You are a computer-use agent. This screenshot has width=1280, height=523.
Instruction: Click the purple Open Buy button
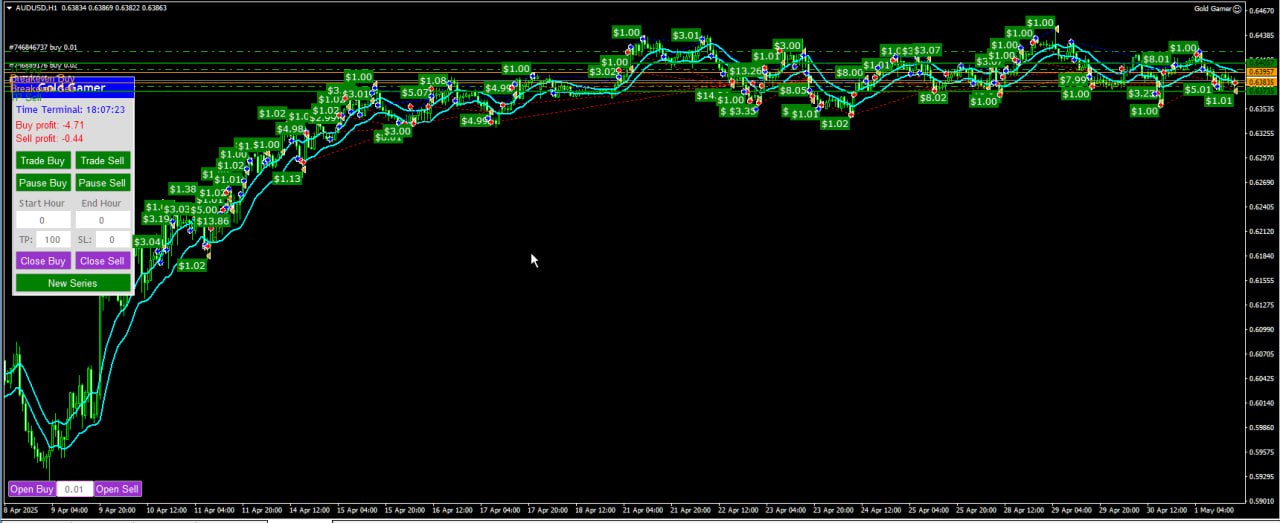pos(32,489)
